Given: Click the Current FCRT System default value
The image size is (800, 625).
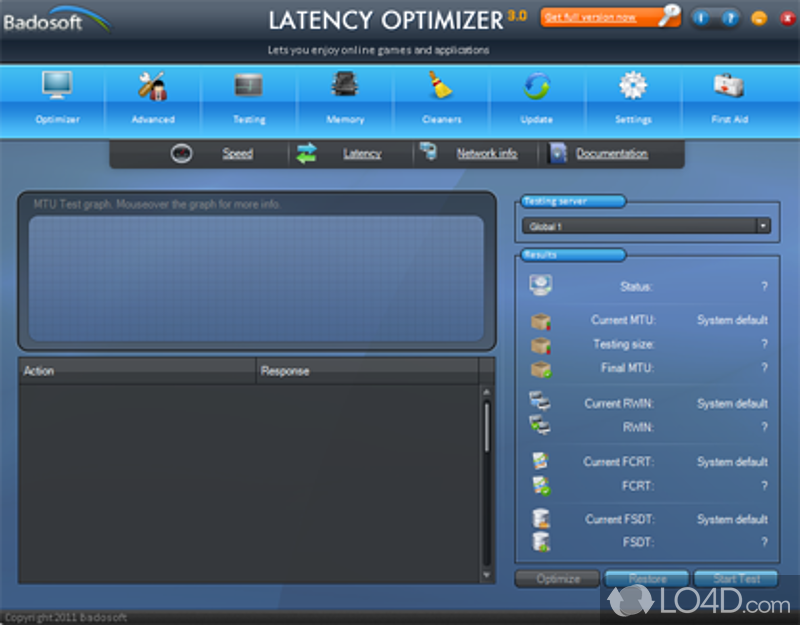Looking at the screenshot, I should (x=732, y=462).
